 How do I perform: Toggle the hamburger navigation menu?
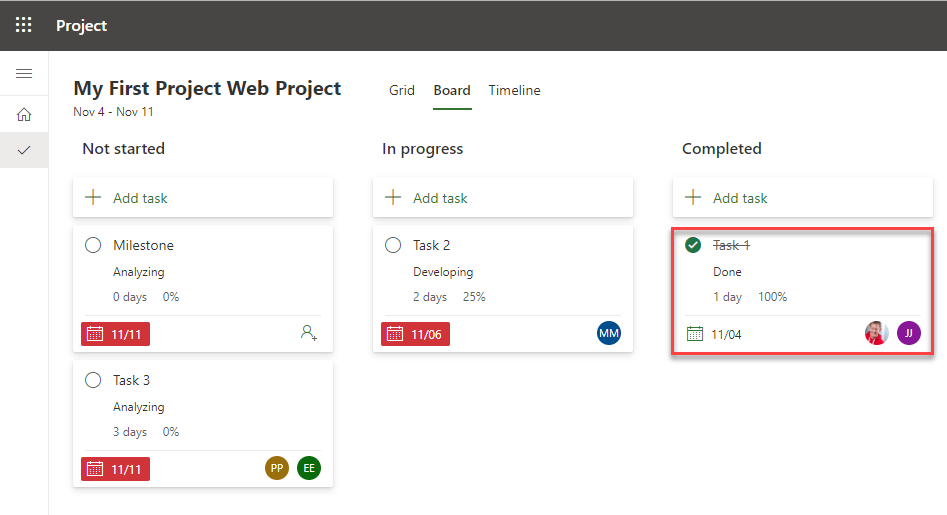24,74
